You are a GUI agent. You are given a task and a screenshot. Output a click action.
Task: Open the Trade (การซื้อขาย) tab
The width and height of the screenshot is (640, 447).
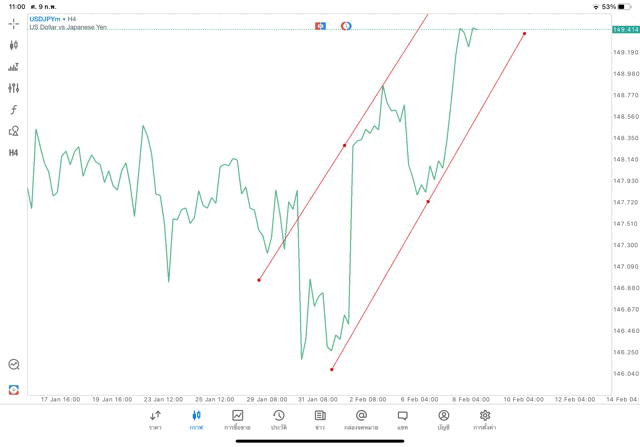[238, 420]
